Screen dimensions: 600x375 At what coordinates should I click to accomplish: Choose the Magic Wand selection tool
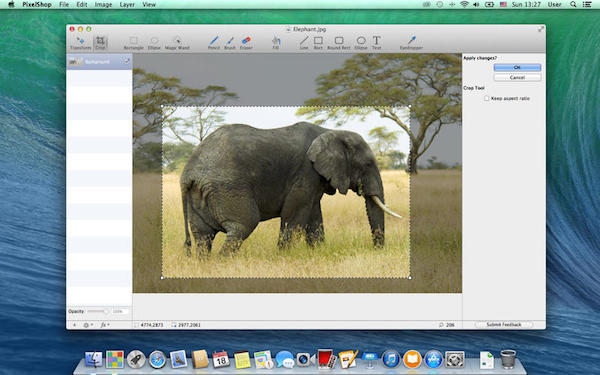pyautogui.click(x=177, y=43)
